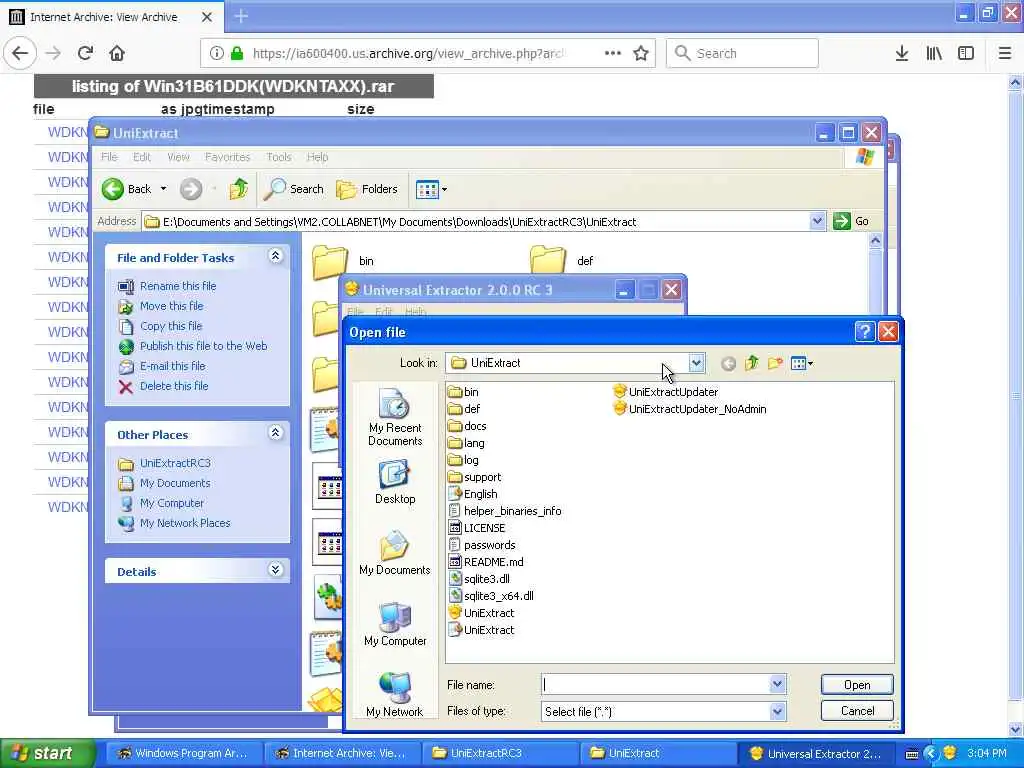
Task: Click the Cancel button in dialog
Action: (857, 711)
